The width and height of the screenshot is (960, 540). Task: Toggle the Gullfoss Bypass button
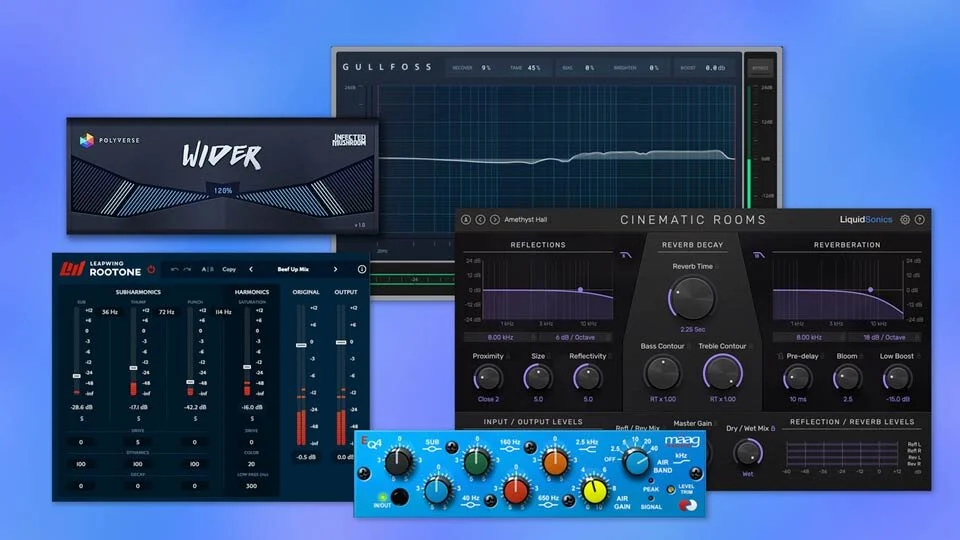click(760, 68)
